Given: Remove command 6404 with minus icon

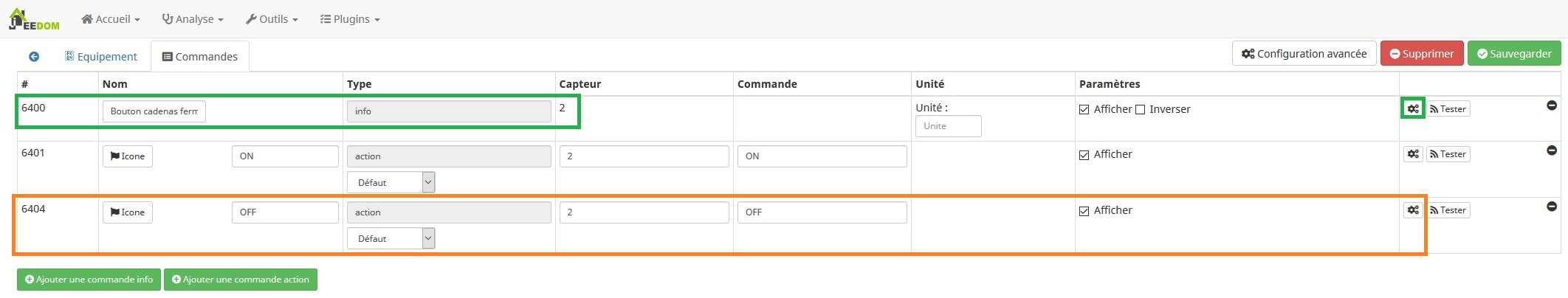Looking at the screenshot, I should (1551, 207).
